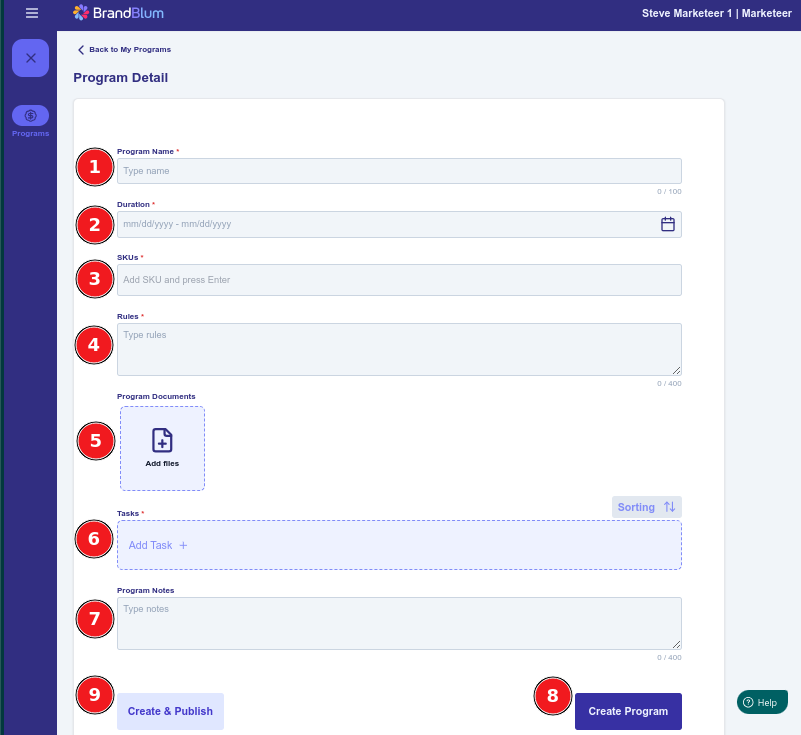Click the Rules resize handle
The width and height of the screenshot is (801, 735).
coord(676,370)
